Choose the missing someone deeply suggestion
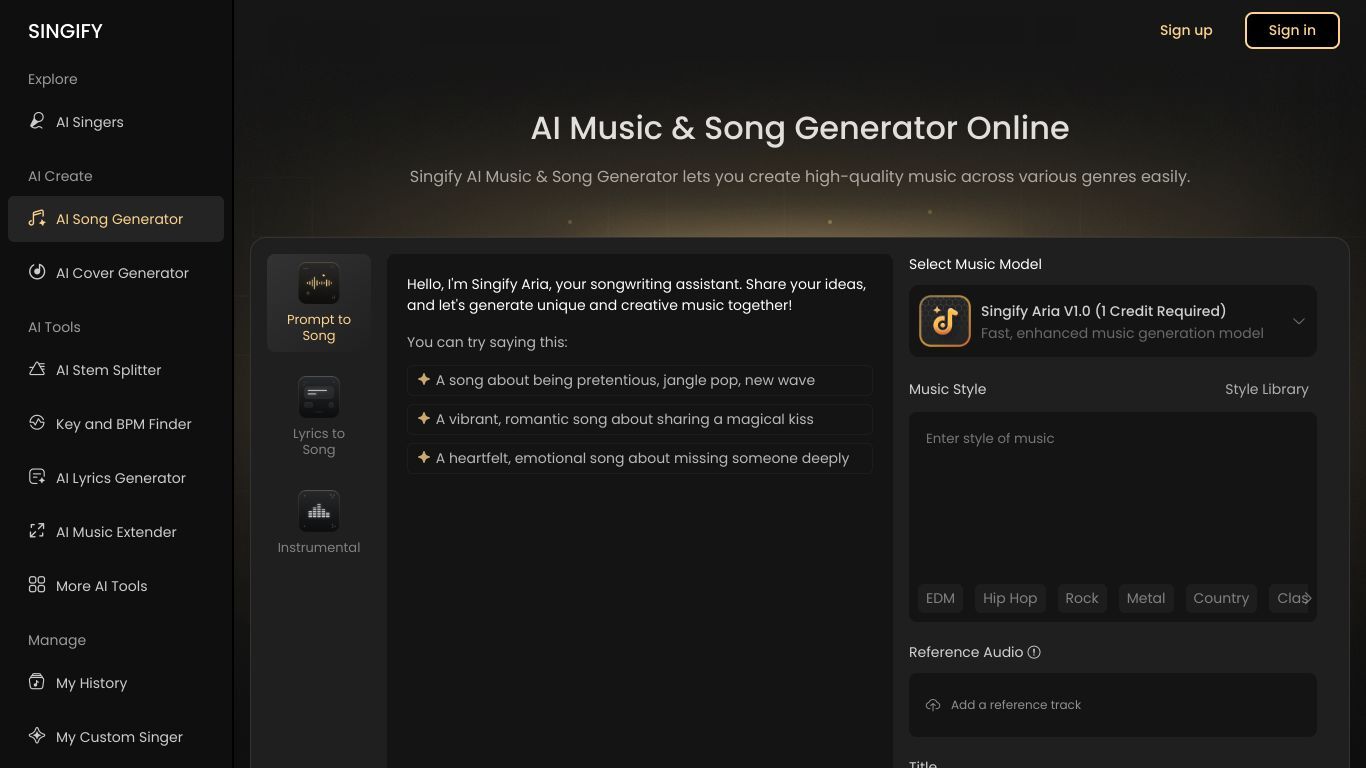This screenshot has height=768, width=1366. click(x=640, y=458)
